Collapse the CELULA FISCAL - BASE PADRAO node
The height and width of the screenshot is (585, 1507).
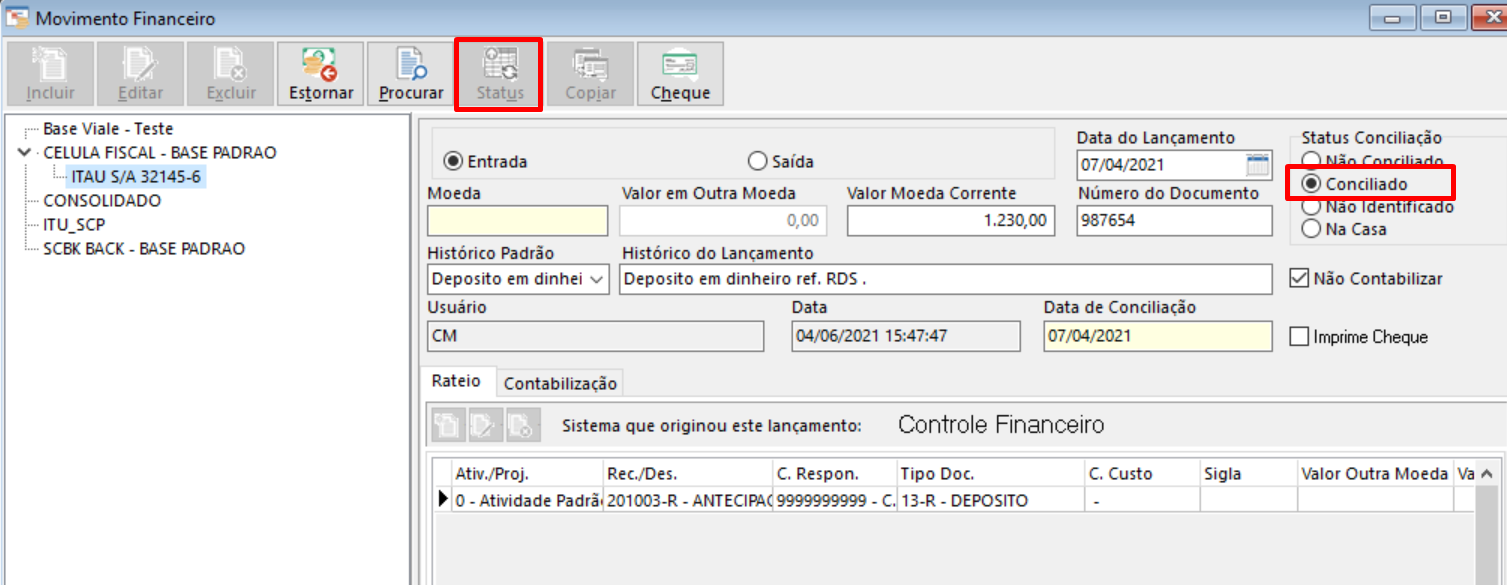coord(24,153)
